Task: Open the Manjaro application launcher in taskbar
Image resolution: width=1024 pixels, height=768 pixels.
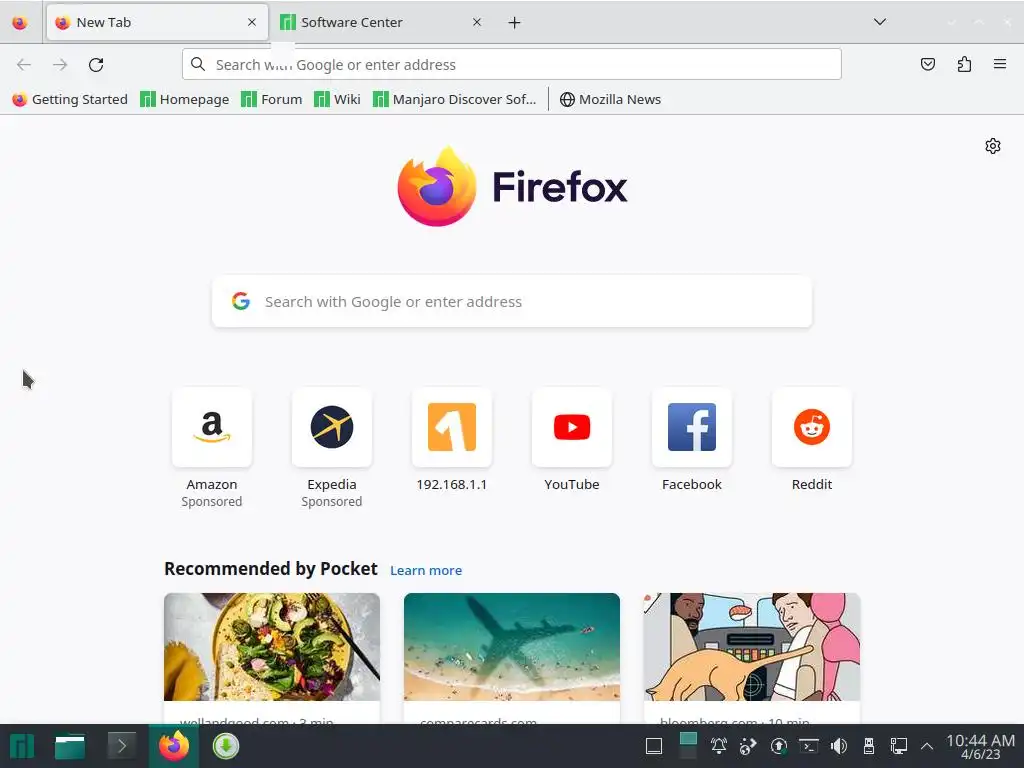Action: click(22, 746)
